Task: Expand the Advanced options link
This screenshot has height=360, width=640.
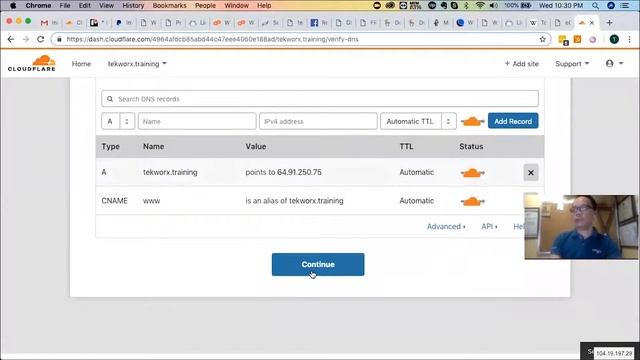Action: pos(446,227)
